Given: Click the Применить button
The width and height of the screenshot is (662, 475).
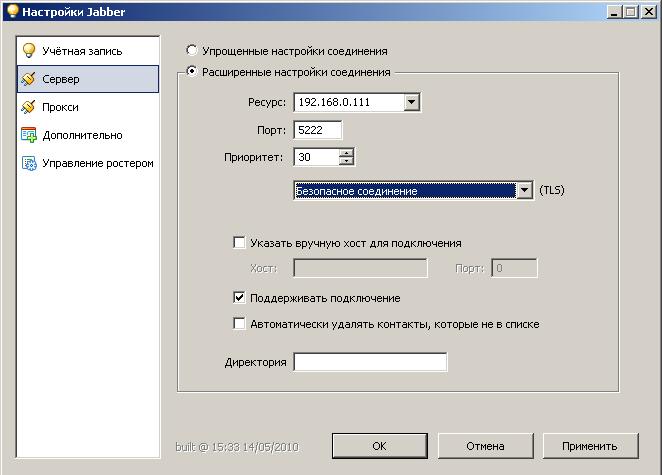Looking at the screenshot, I should [590, 446].
